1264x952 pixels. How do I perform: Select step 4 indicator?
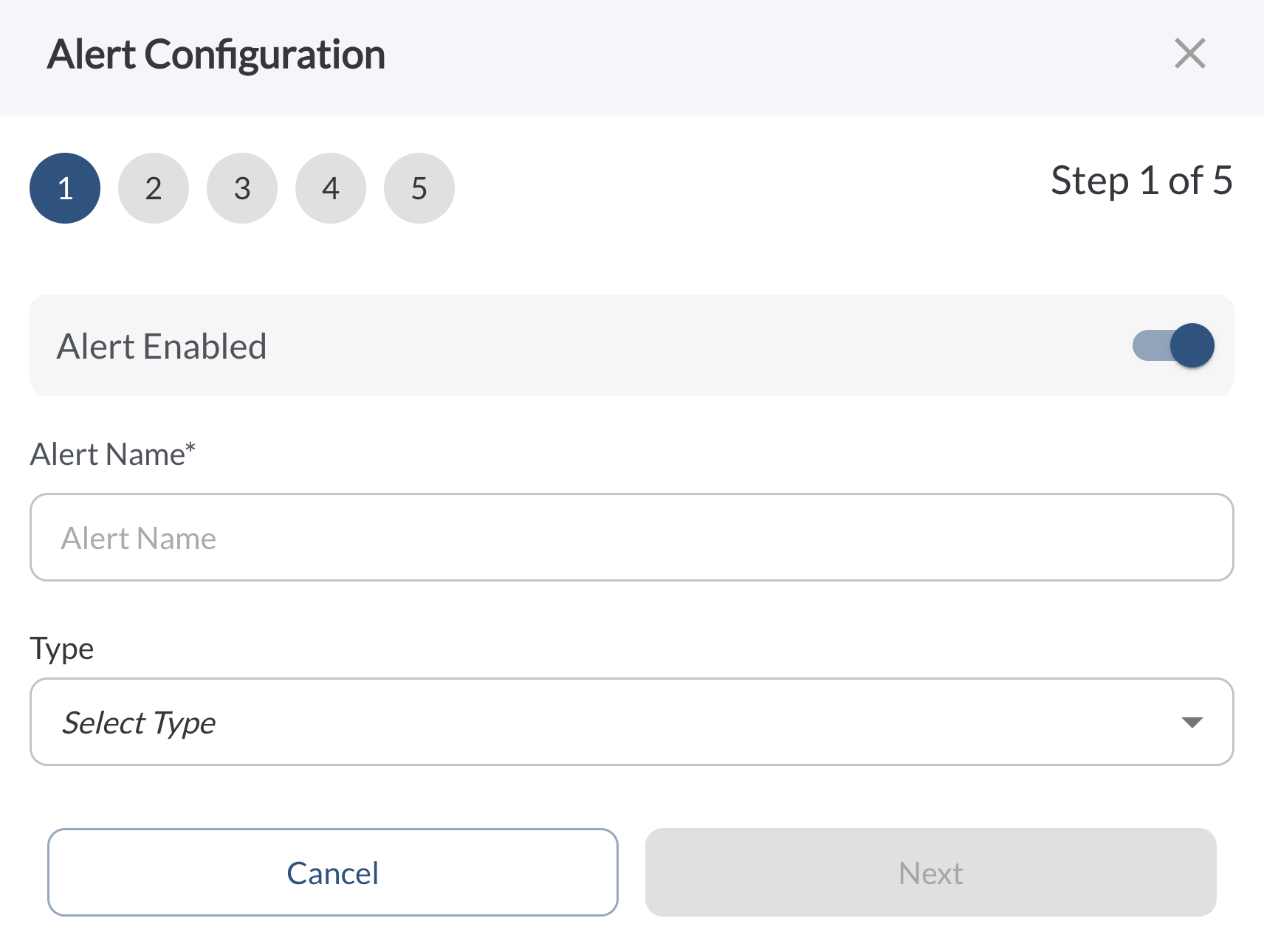click(331, 188)
